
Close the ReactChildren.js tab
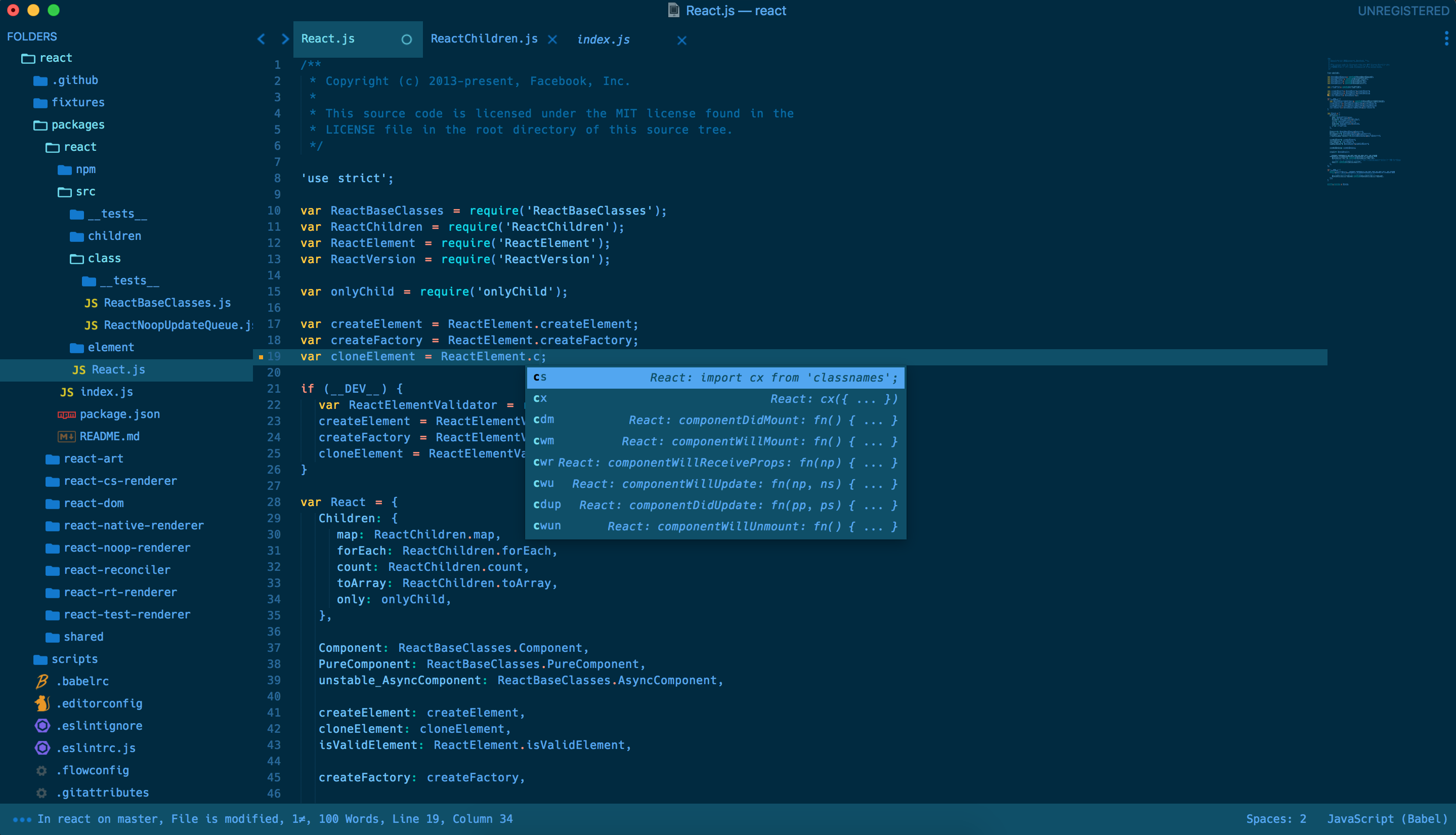coord(552,39)
